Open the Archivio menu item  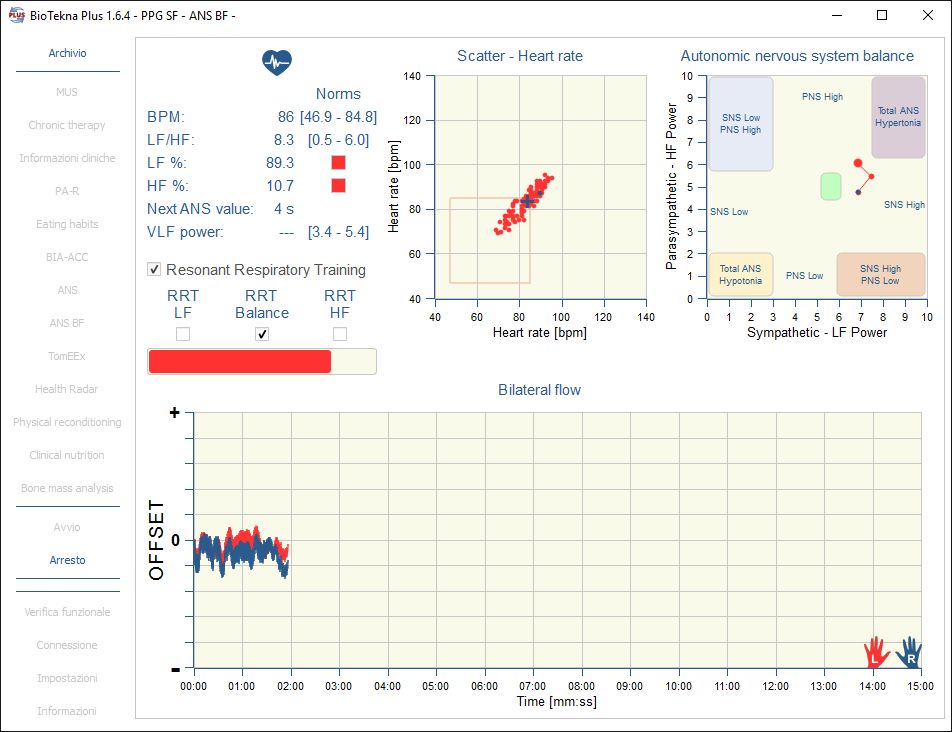[x=67, y=53]
